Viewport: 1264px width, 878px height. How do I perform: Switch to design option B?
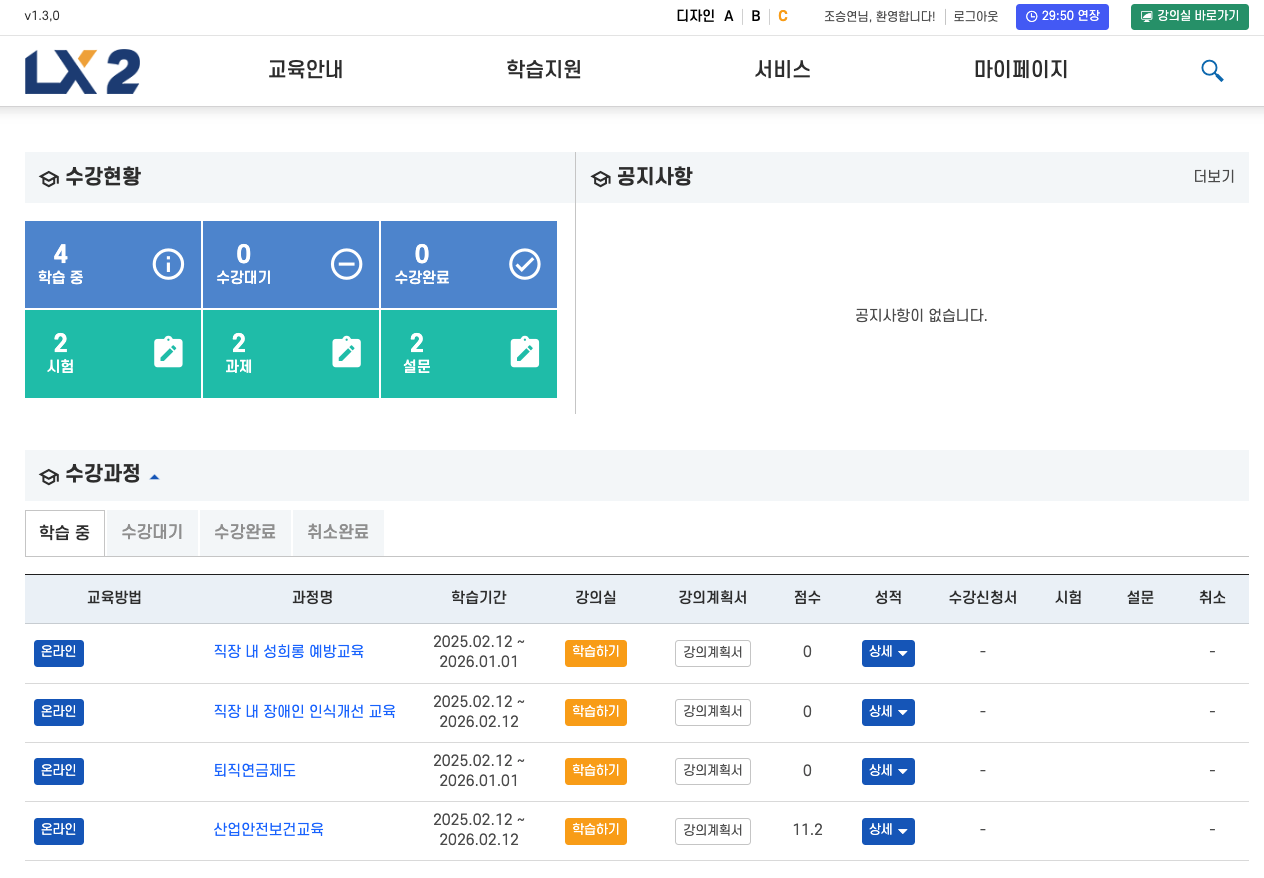click(756, 16)
